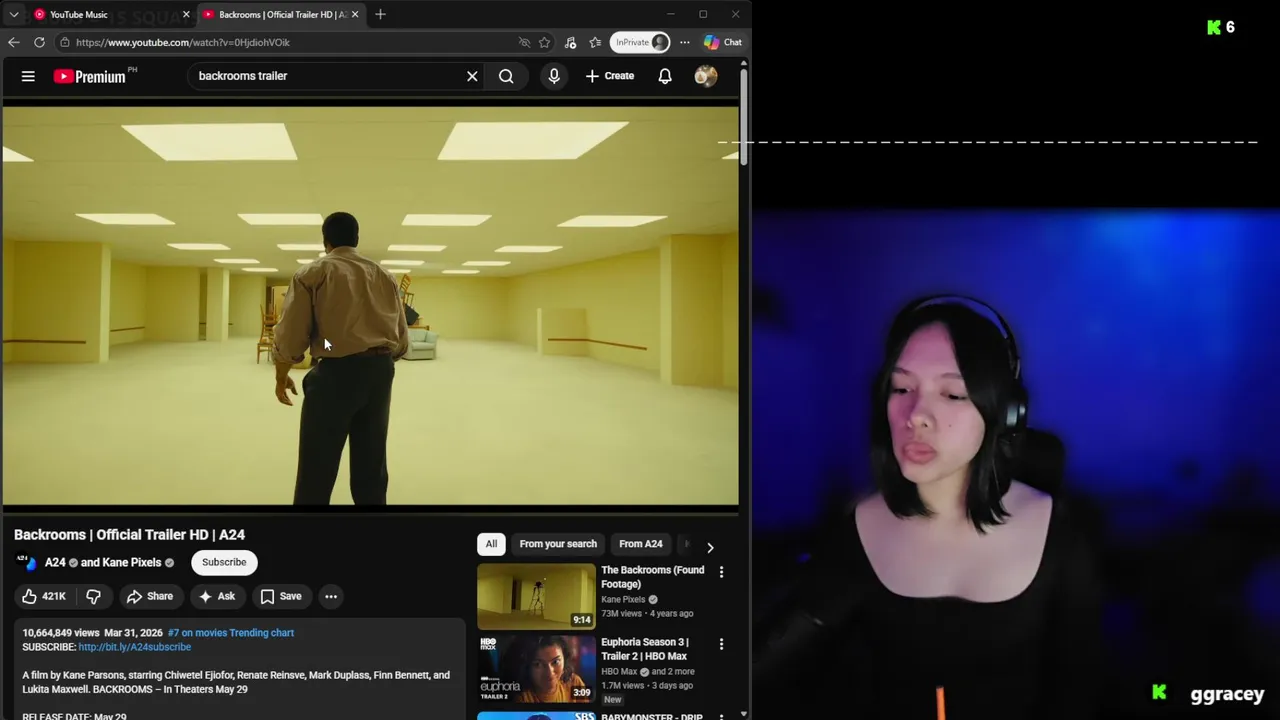The image size is (1280, 720).
Task: Select the All filter chip
Action: pos(491,544)
